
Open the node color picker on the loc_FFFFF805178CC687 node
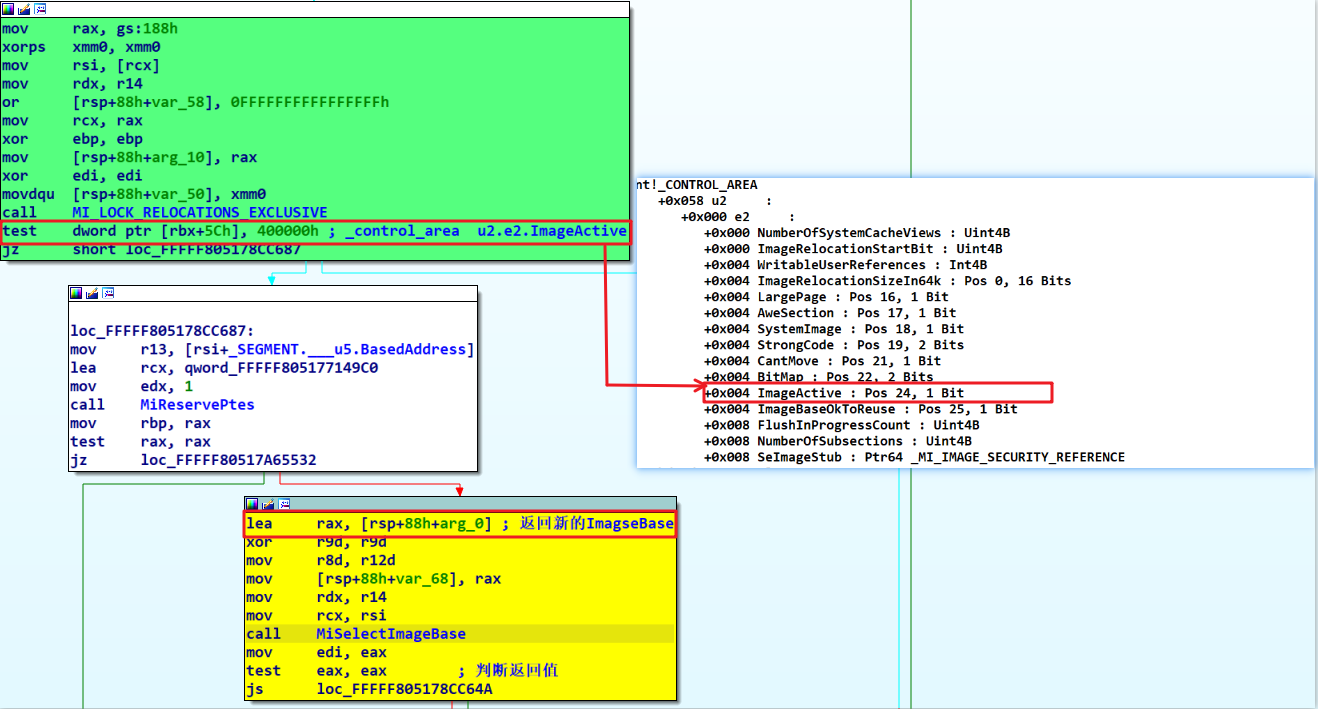(76, 294)
